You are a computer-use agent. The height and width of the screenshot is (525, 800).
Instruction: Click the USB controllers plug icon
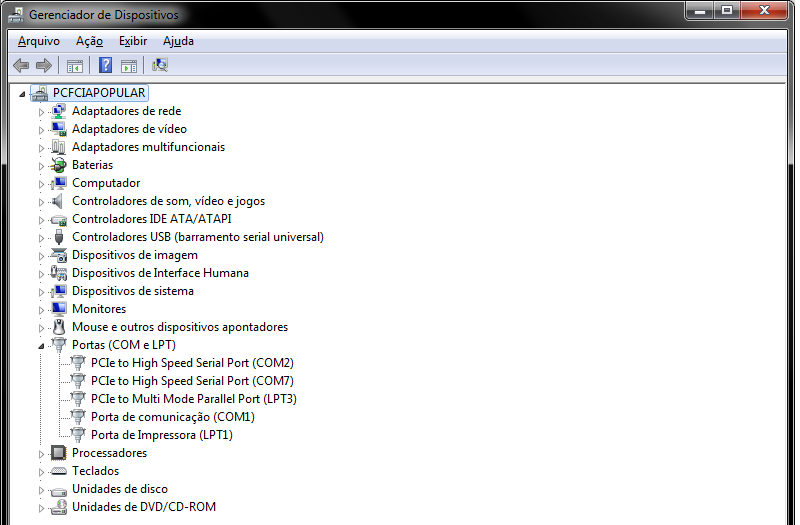[59, 237]
